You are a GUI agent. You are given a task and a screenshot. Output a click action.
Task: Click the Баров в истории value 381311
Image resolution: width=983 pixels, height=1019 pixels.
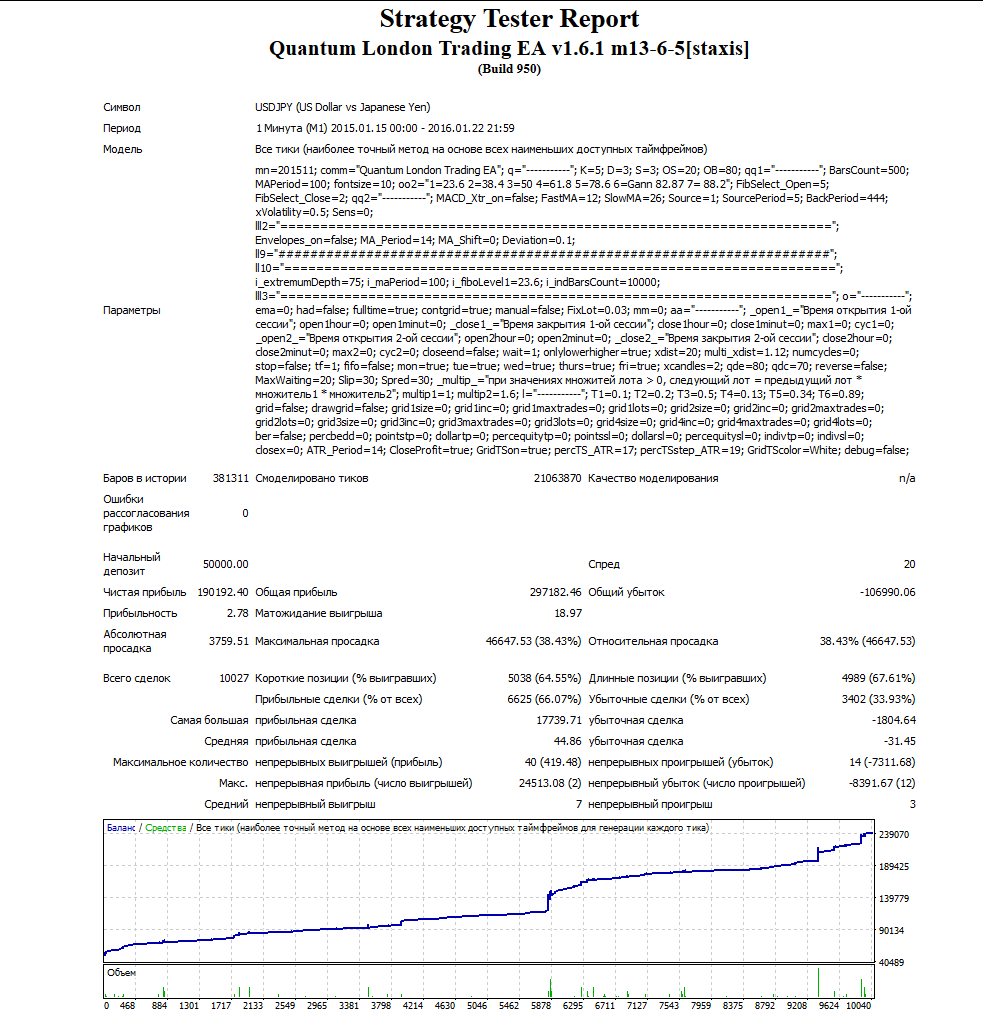(x=231, y=478)
